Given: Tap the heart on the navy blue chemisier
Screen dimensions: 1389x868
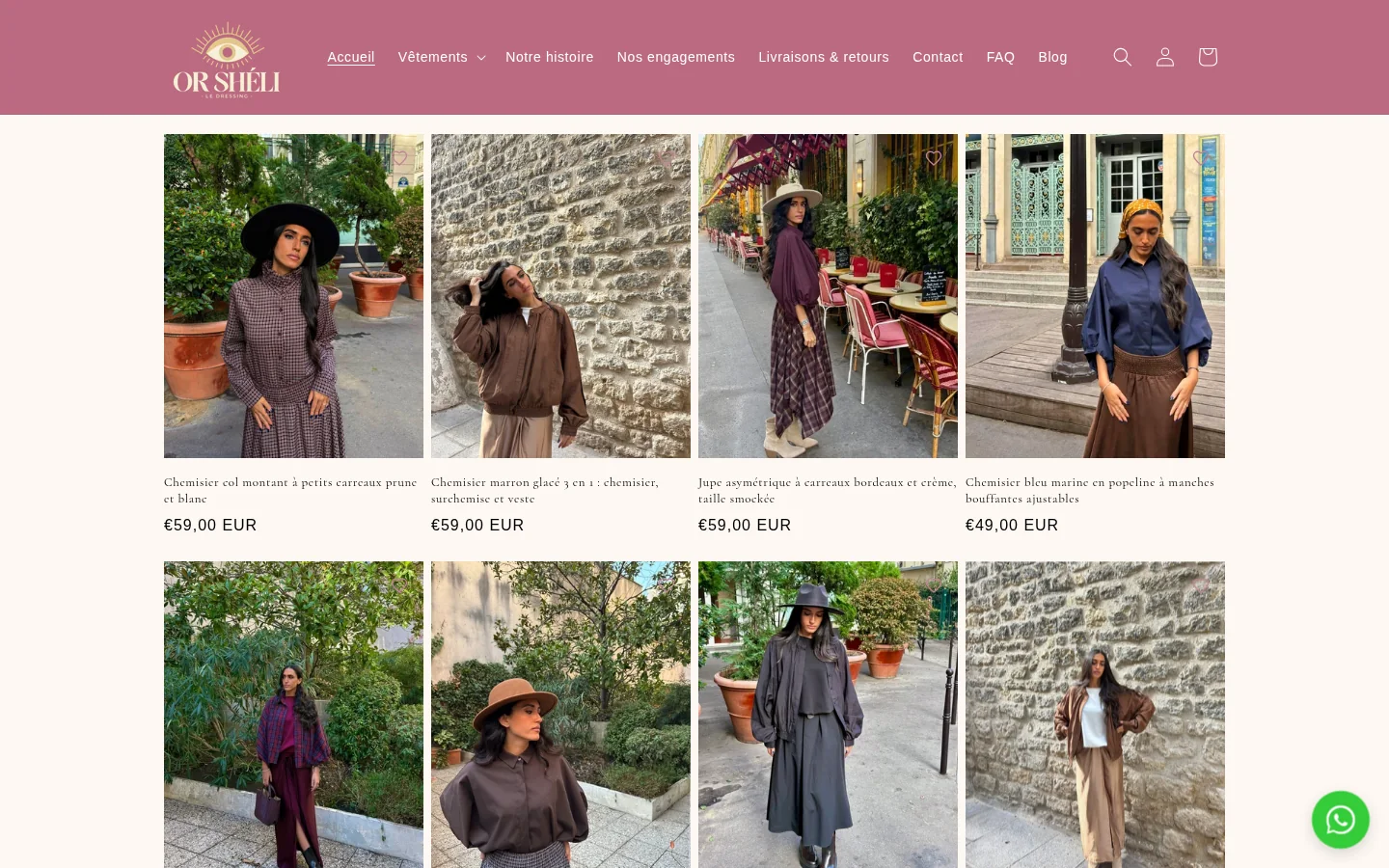Looking at the screenshot, I should (1201, 158).
